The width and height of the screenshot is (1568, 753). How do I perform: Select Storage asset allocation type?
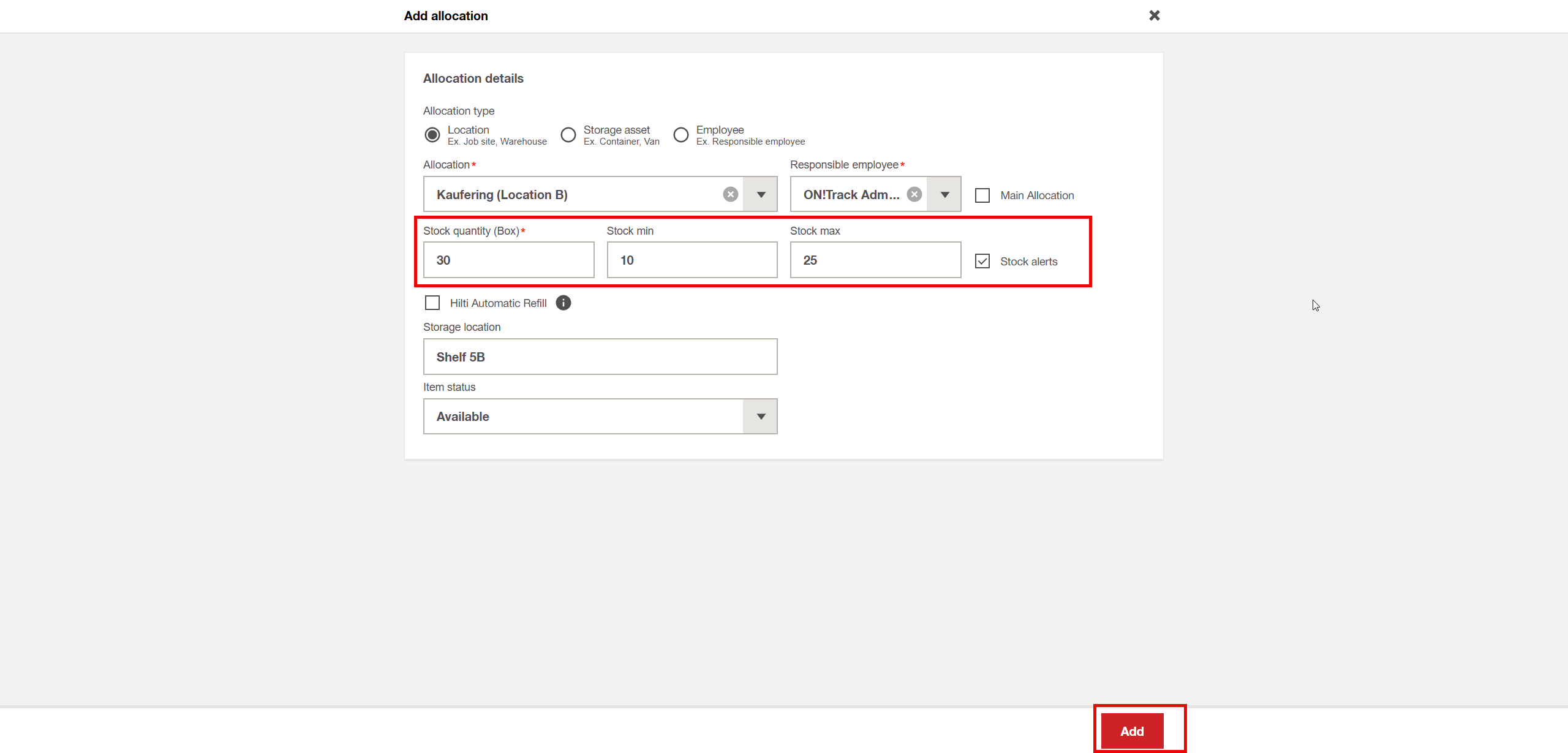pyautogui.click(x=568, y=135)
